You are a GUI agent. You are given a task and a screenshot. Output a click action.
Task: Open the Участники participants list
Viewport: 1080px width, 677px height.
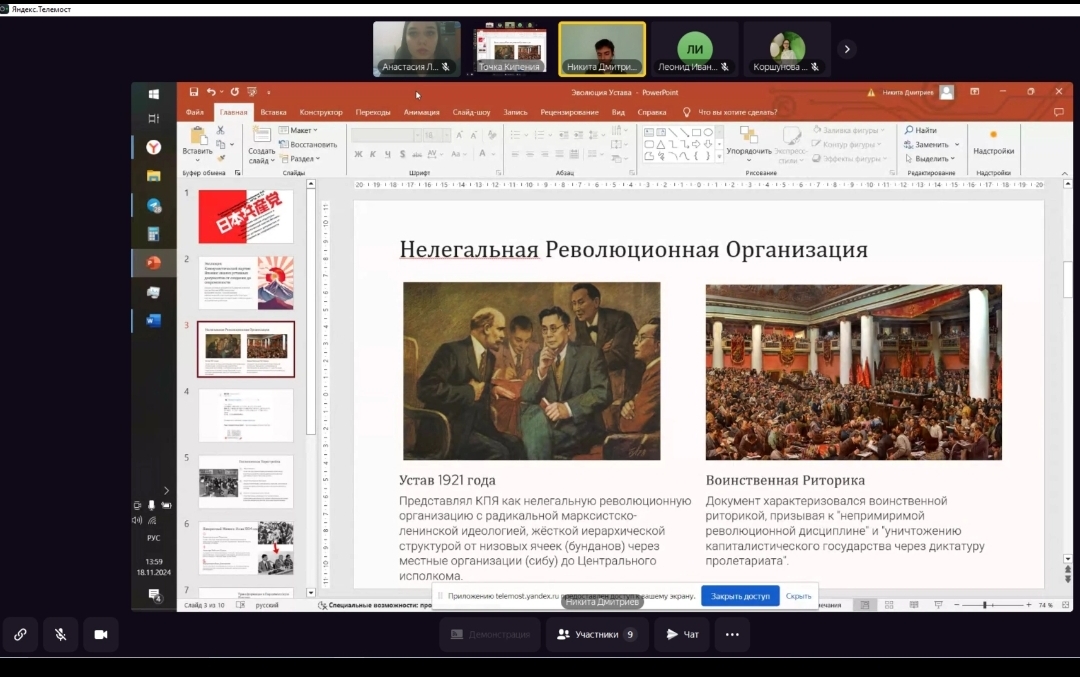point(596,634)
